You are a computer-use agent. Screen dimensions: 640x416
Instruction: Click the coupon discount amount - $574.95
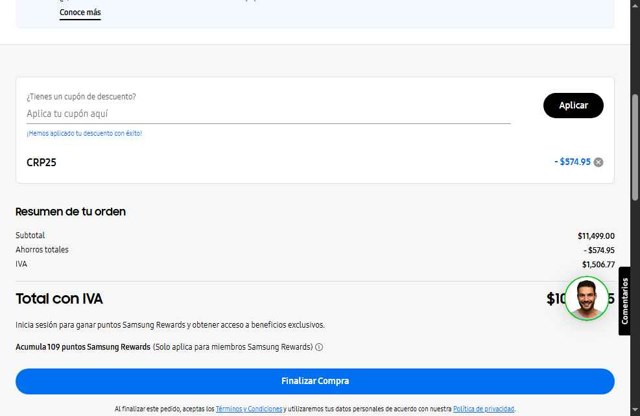(x=572, y=162)
